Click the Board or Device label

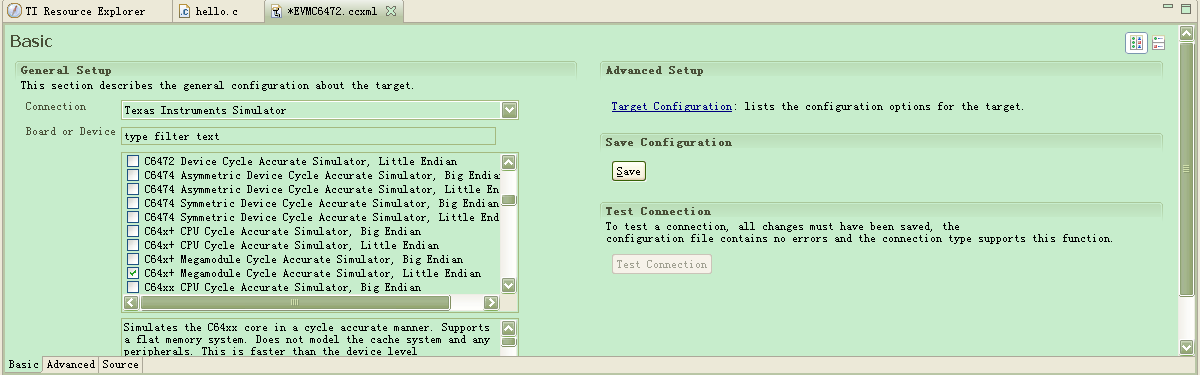coord(70,131)
